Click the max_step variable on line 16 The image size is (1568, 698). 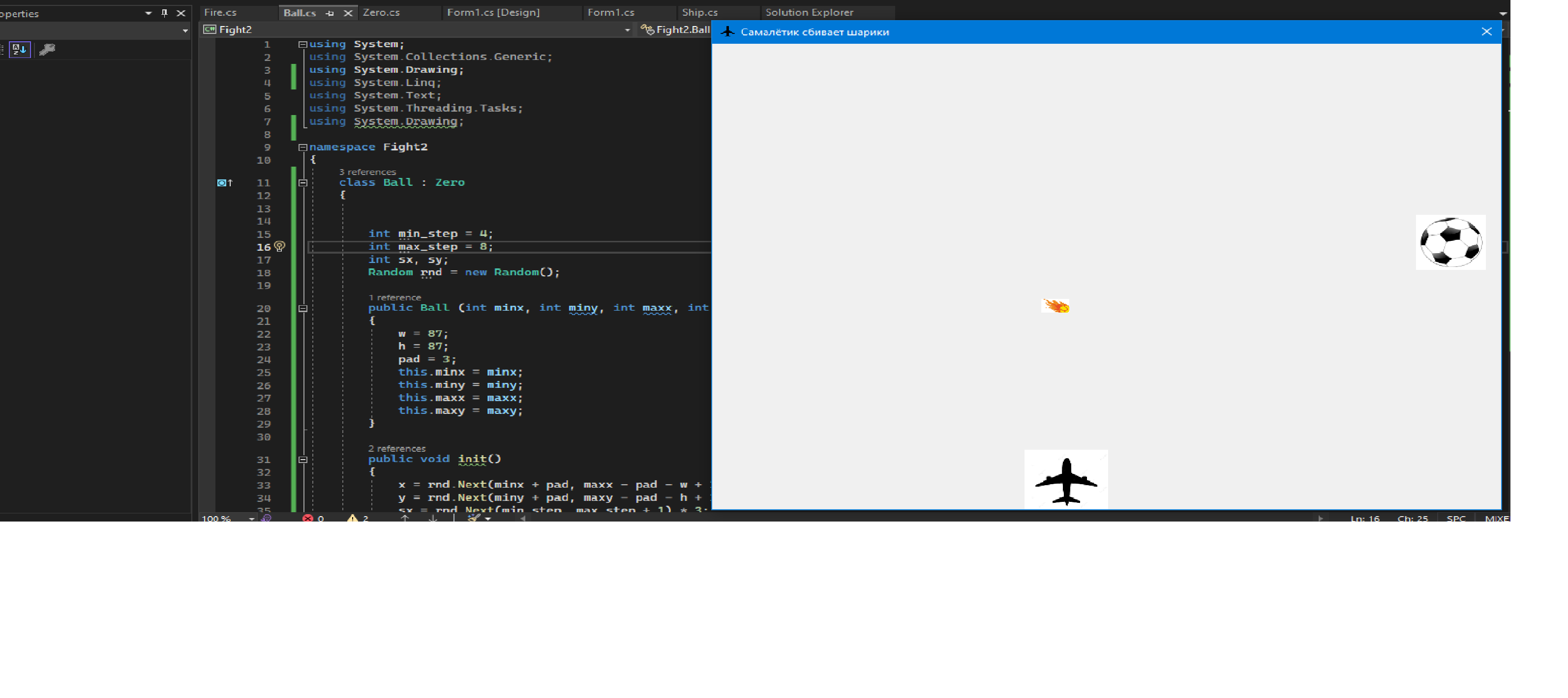(427, 246)
